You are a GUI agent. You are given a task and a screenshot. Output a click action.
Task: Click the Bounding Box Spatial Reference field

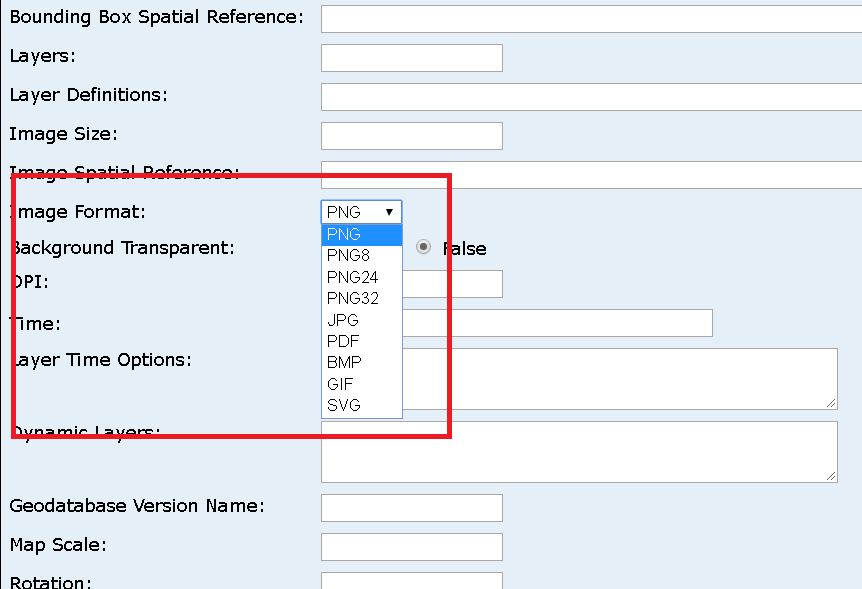point(590,18)
